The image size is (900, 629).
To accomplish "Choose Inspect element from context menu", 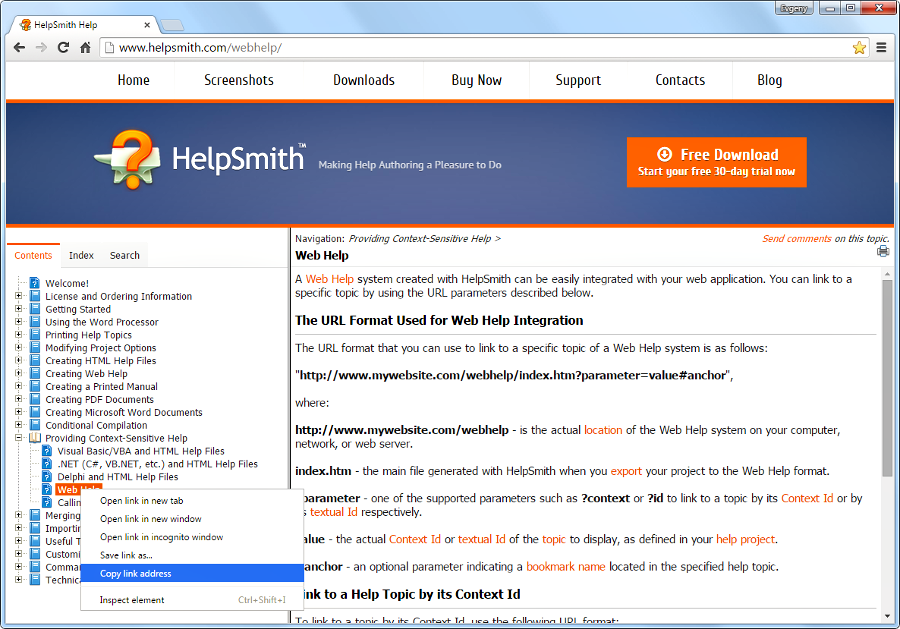I will 192,600.
